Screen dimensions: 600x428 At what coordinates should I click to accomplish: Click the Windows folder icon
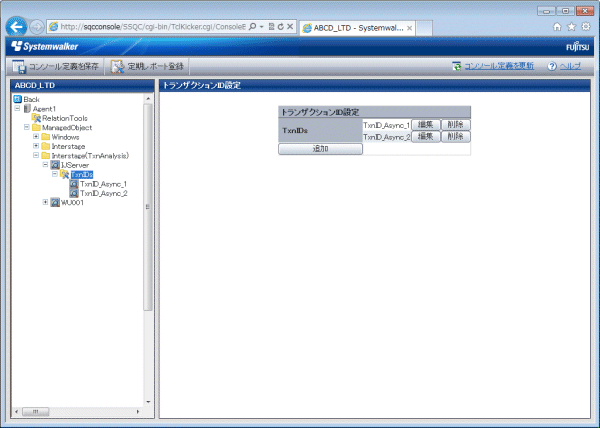tap(46, 137)
